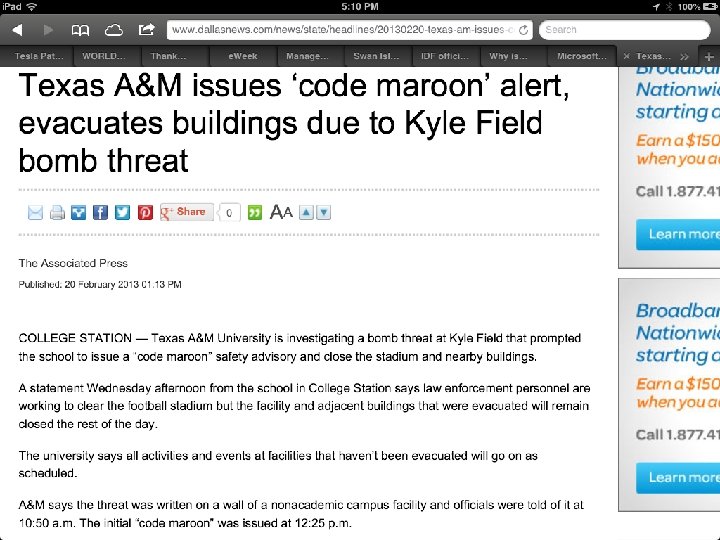Click the Google+ Share button

(x=187, y=212)
